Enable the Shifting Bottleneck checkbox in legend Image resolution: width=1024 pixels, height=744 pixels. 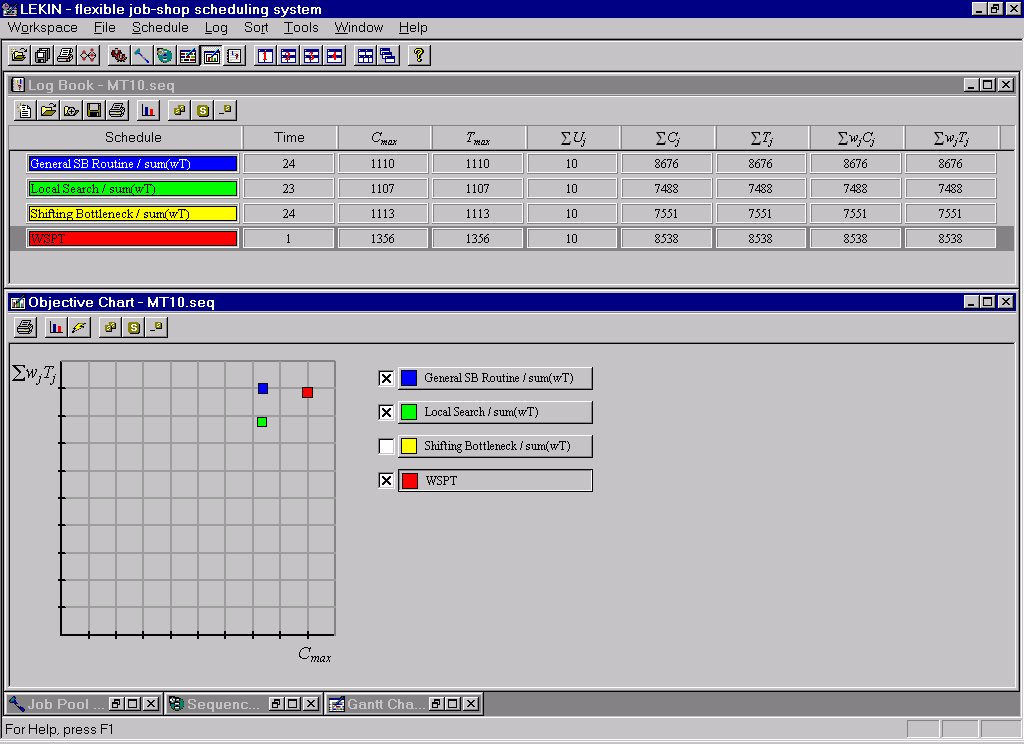pyautogui.click(x=386, y=446)
